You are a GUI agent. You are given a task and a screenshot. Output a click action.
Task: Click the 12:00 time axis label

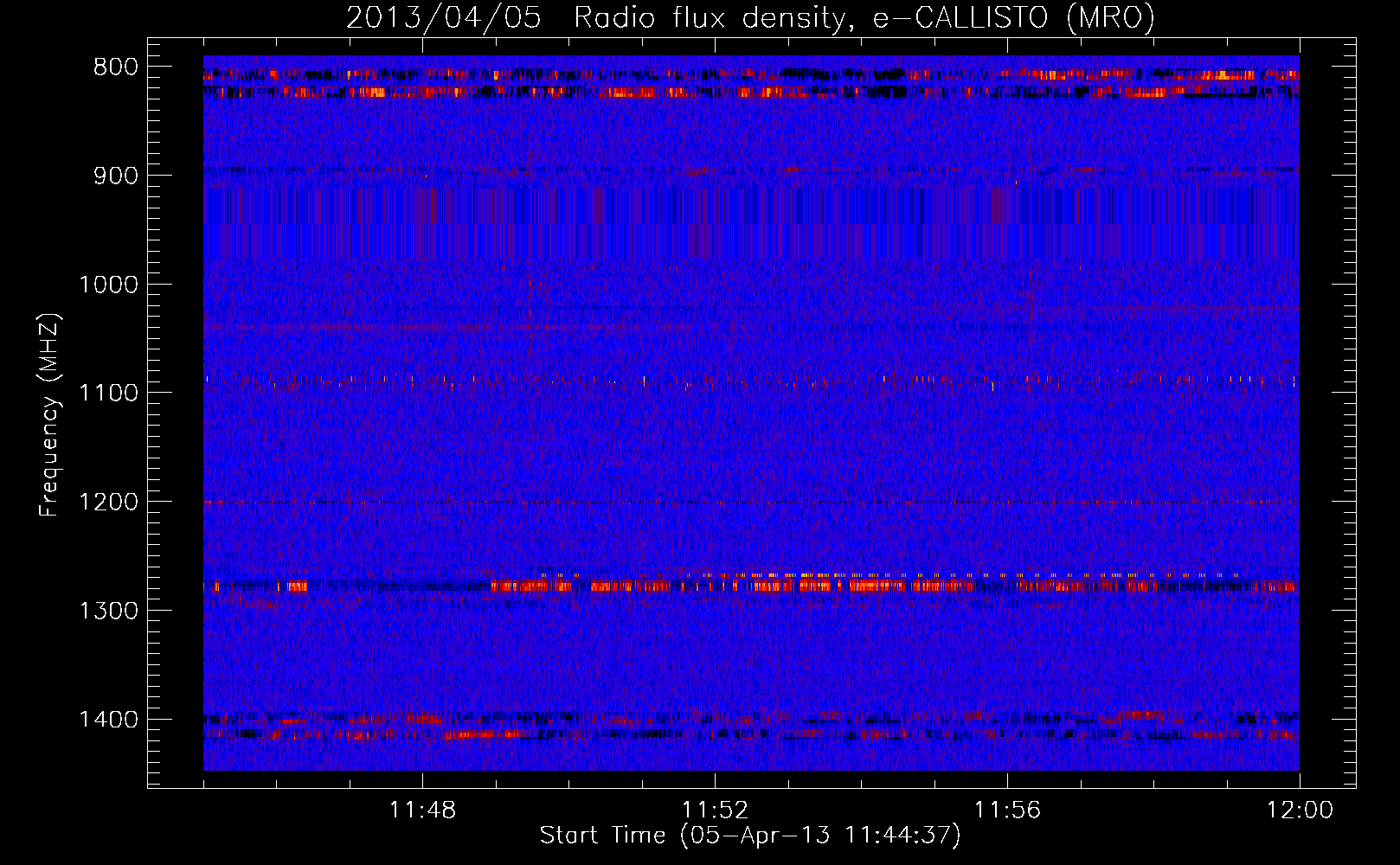click(x=1300, y=811)
